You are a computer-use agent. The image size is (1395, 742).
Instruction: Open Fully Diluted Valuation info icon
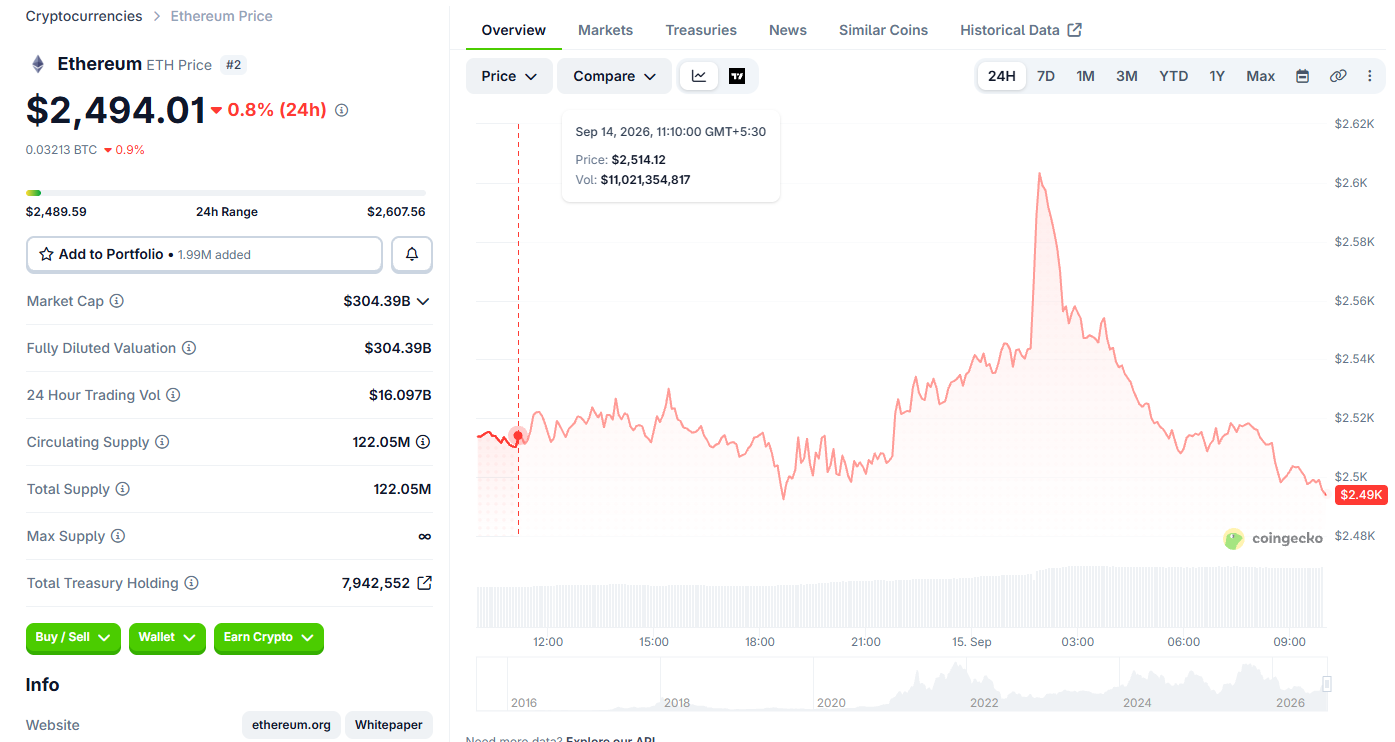(x=189, y=348)
